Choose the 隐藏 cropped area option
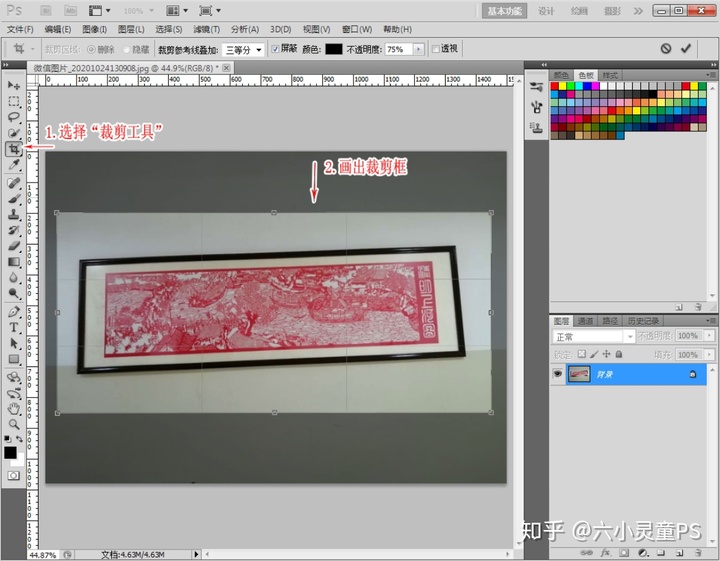The image size is (720, 561). tap(127, 49)
